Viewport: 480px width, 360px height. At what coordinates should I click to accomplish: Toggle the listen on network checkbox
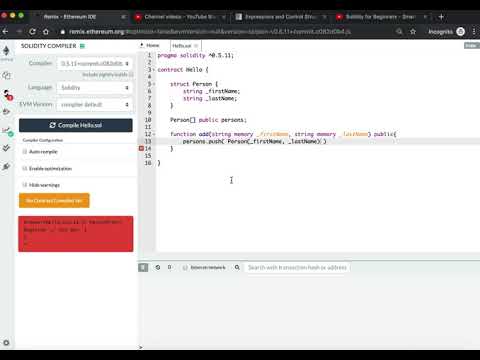pos(185,267)
